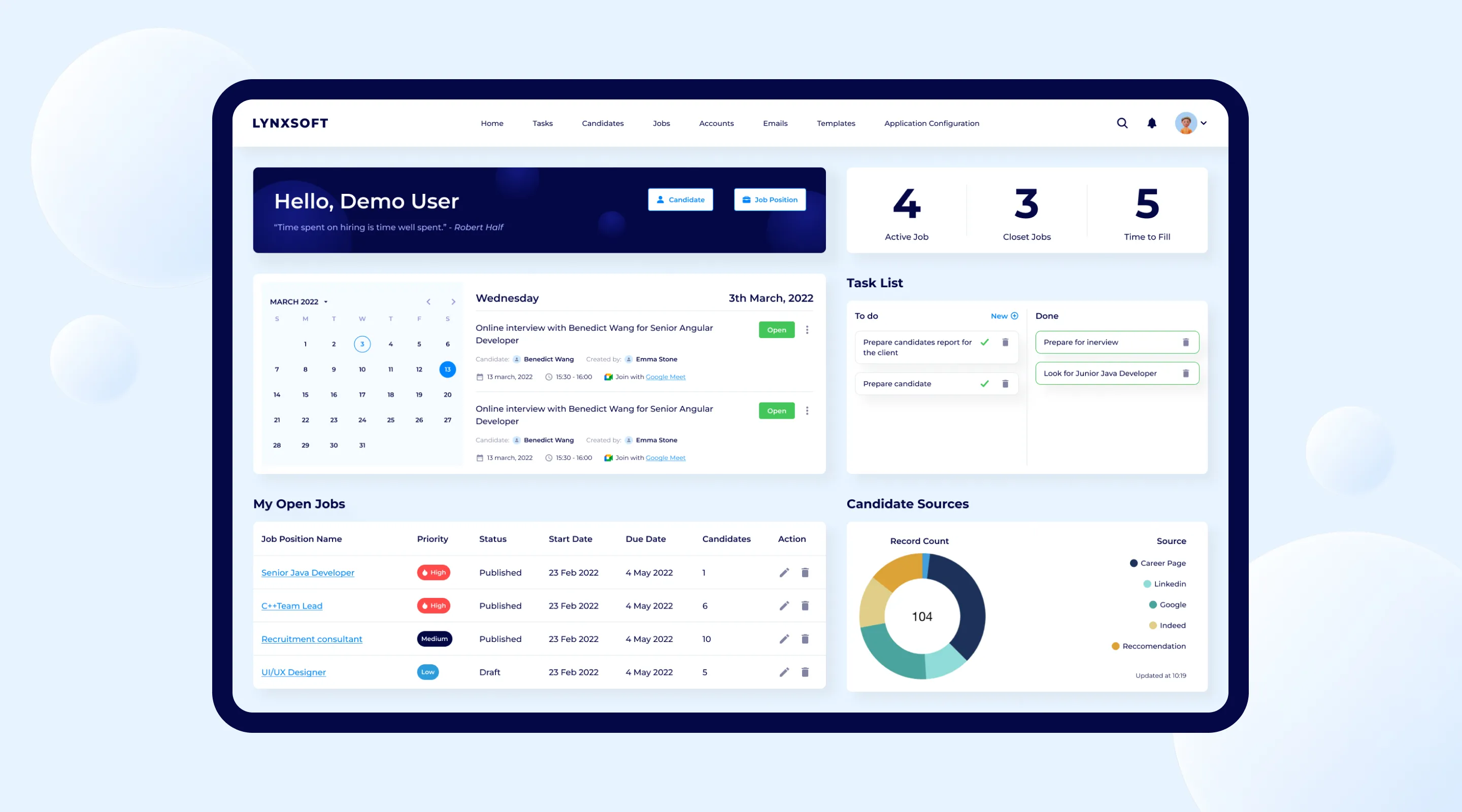Click Low priority badge for UI/UX Designer

[427, 672]
